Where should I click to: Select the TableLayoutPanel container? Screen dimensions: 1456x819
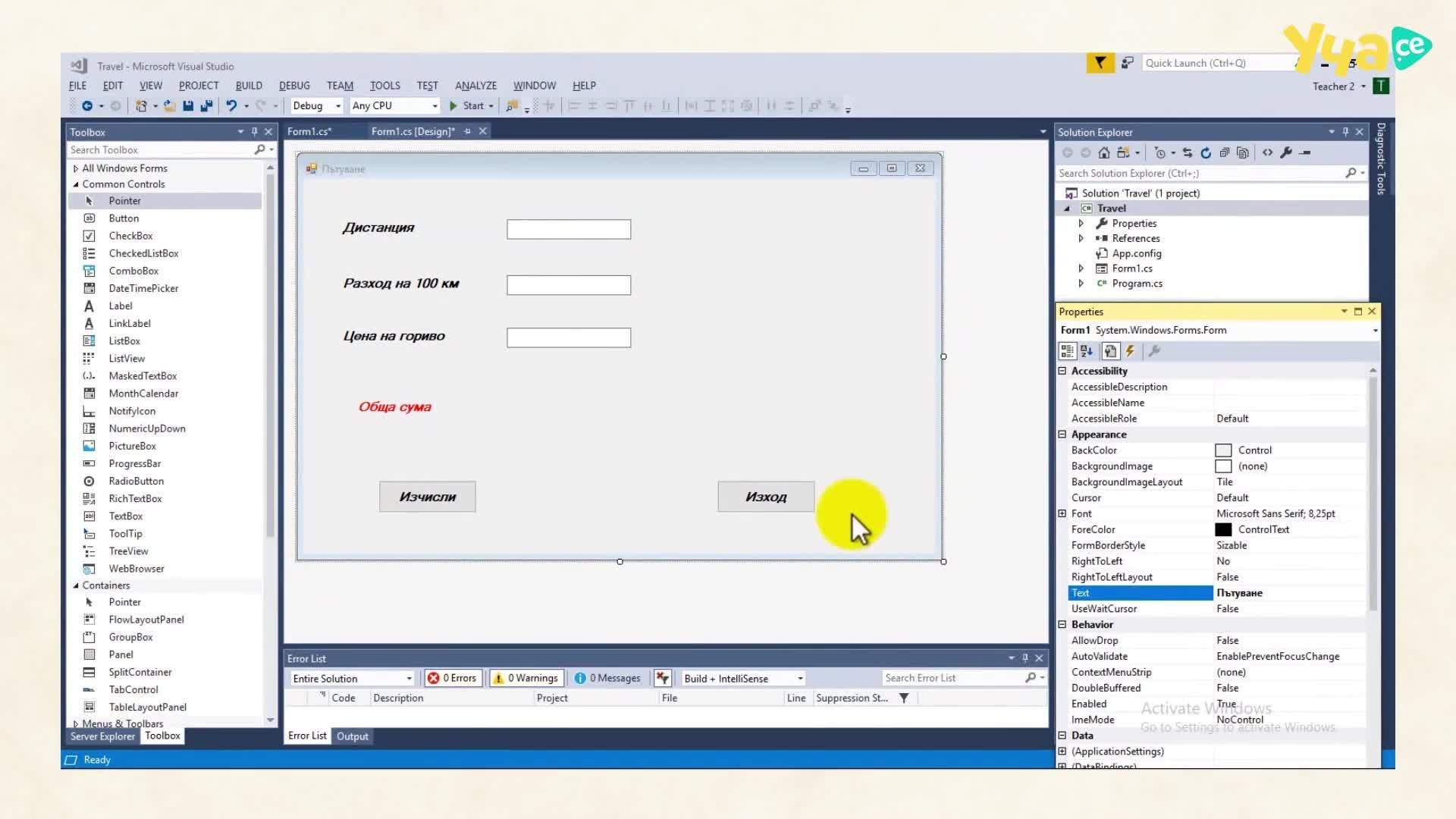coord(147,707)
